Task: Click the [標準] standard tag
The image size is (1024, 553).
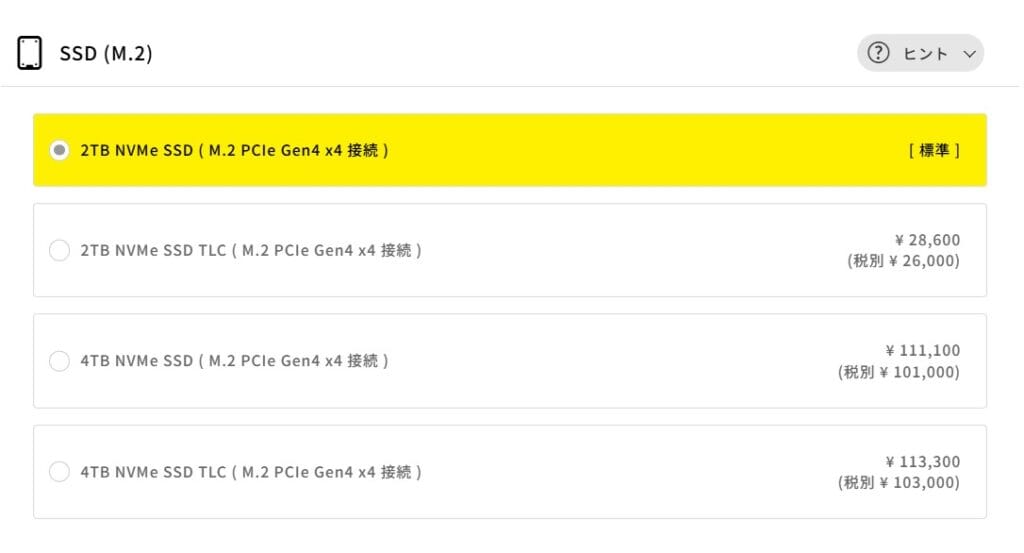Action: coord(934,150)
